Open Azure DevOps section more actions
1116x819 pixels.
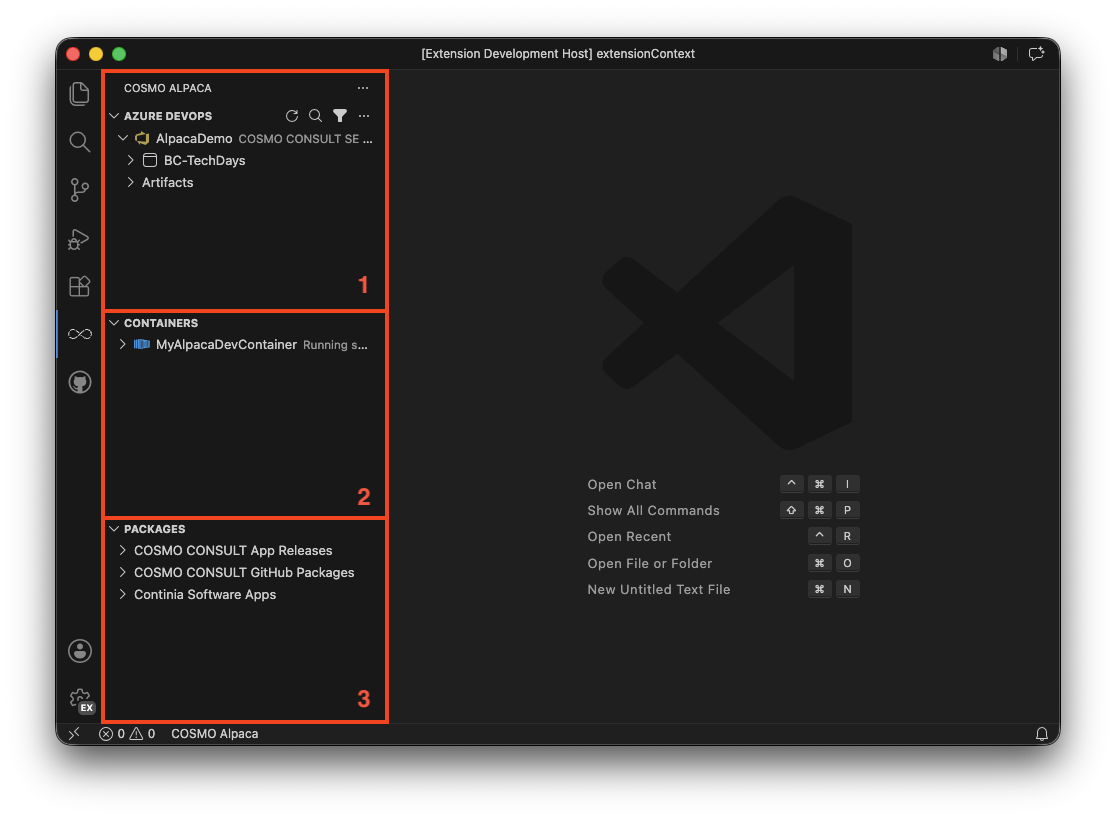(364, 116)
